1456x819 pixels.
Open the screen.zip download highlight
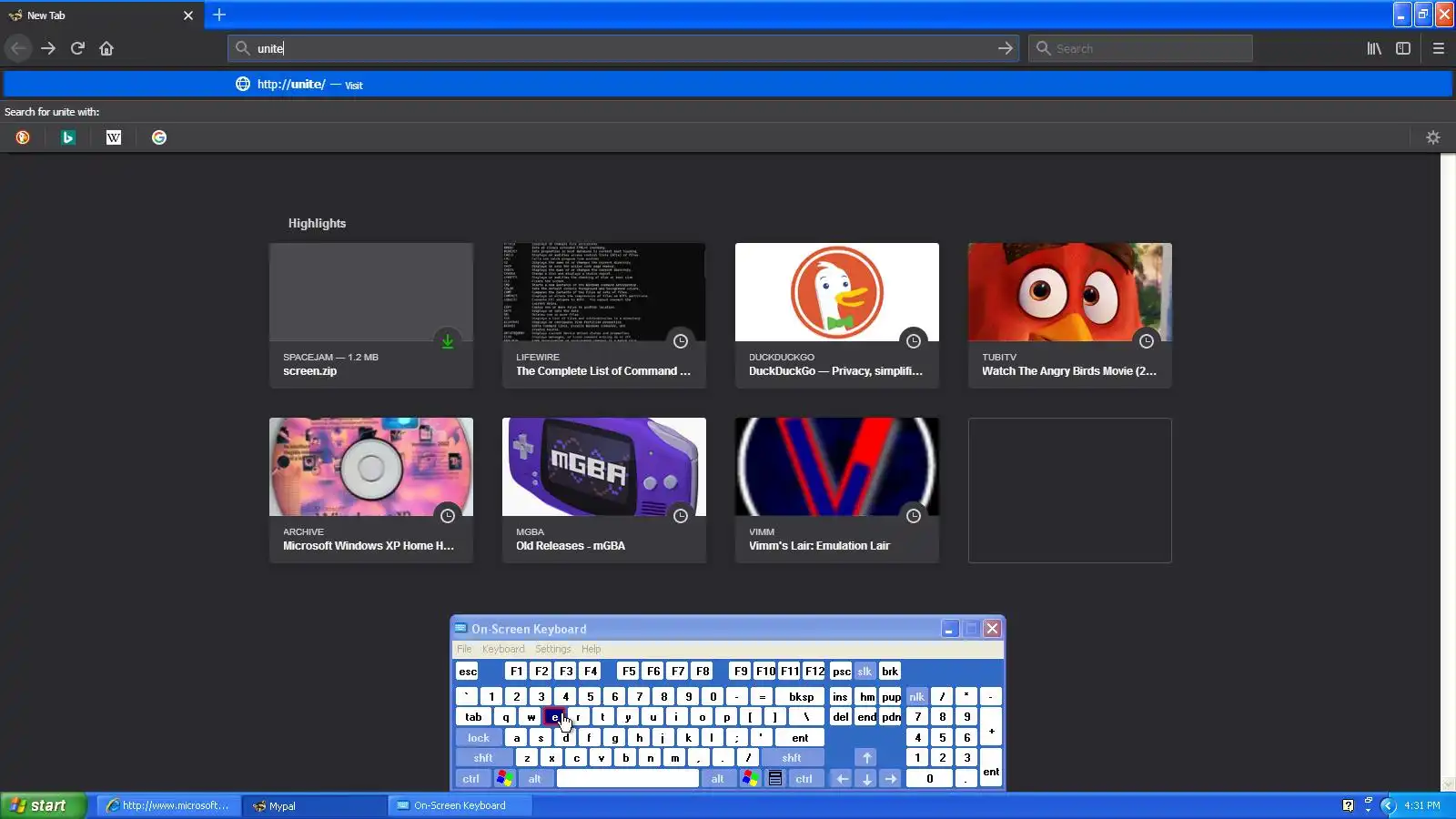[x=371, y=315]
